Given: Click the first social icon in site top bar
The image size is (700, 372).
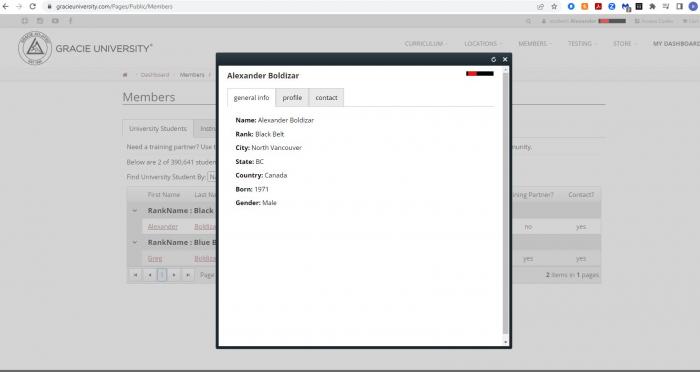Looking at the screenshot, I should tap(25, 21).
